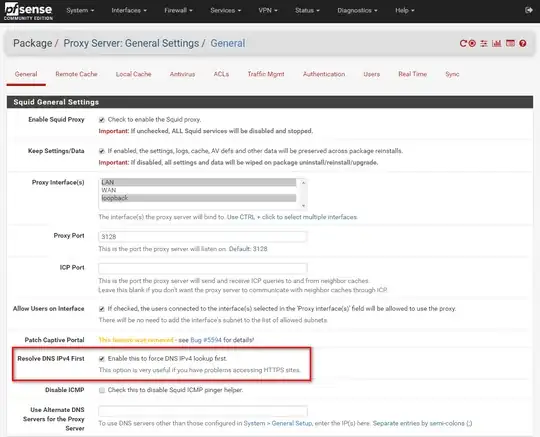Viewport: 540px width, 437px height.
Task: Focus the Proxy Port field
Action: pos(202,237)
